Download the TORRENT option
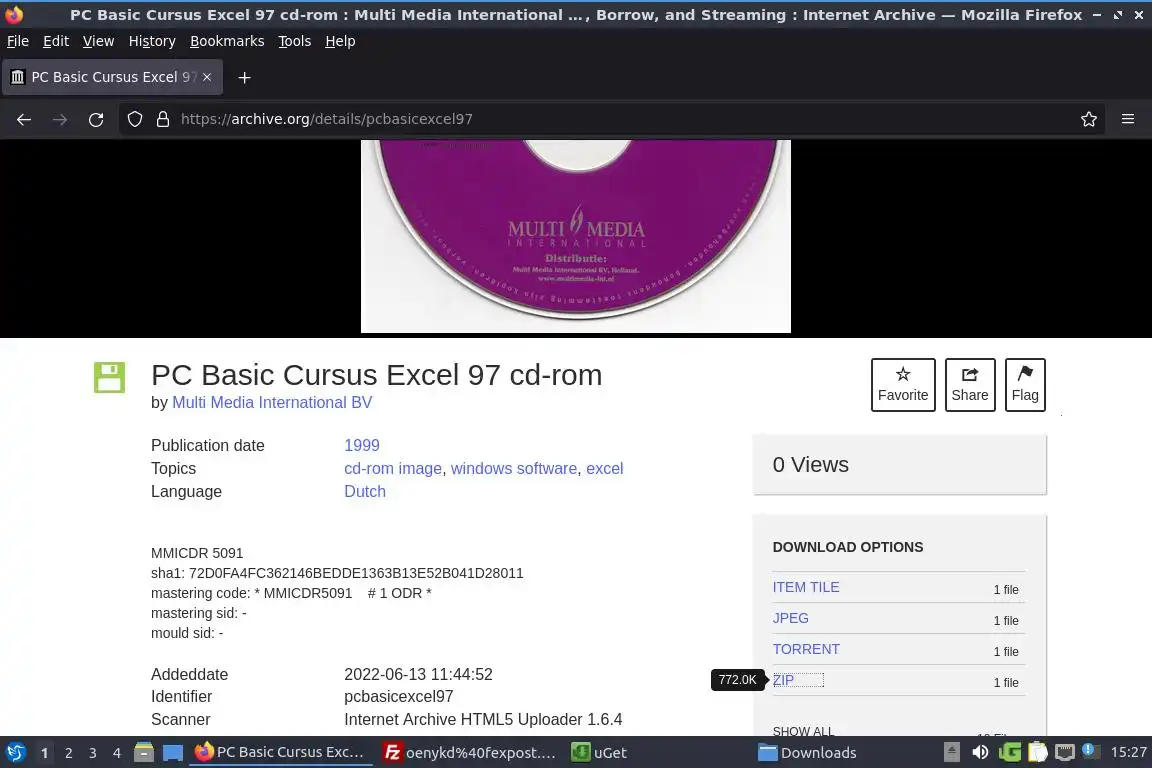The width and height of the screenshot is (1152, 768). pos(806,649)
